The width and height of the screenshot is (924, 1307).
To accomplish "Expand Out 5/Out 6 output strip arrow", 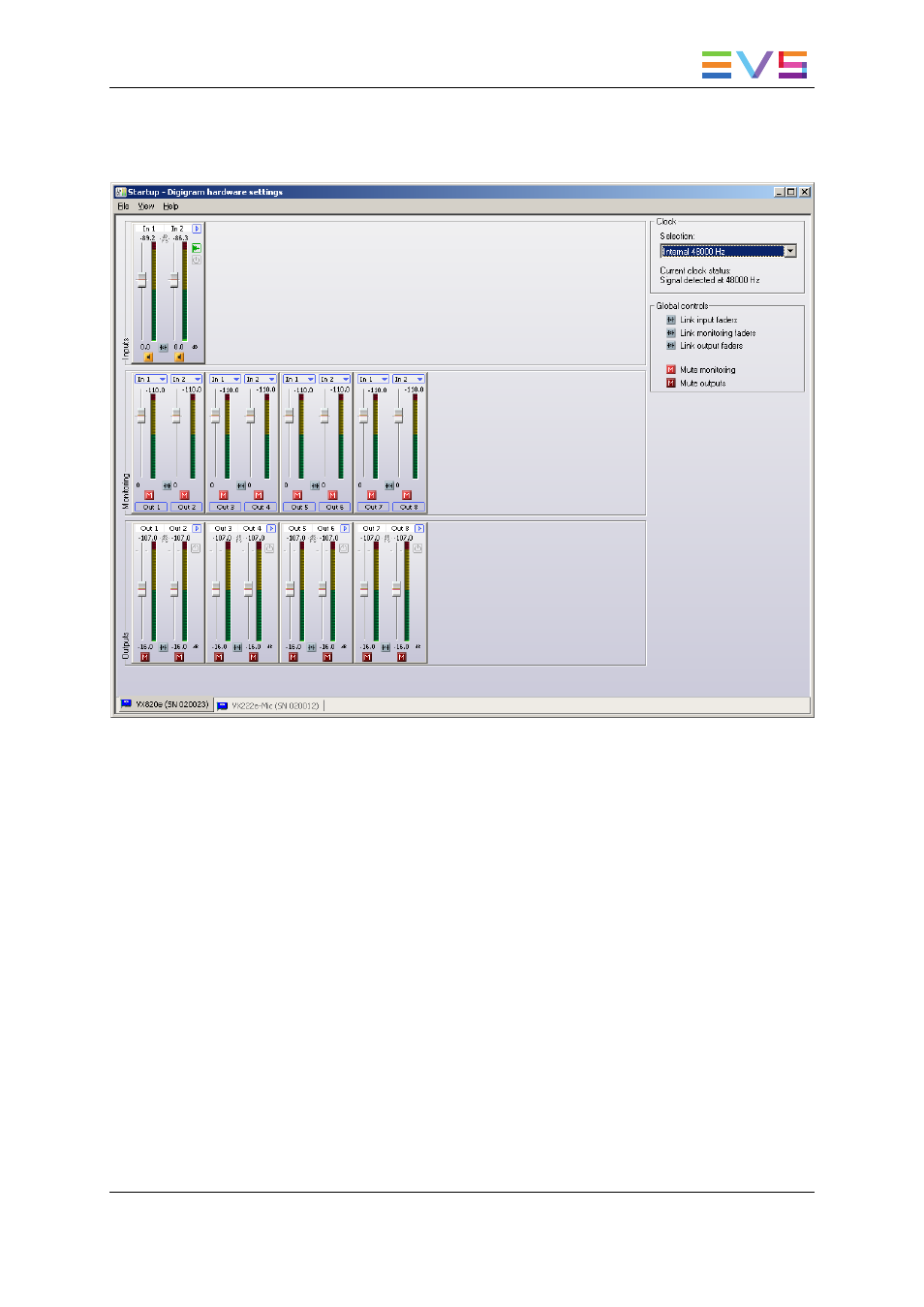I will coord(345,529).
